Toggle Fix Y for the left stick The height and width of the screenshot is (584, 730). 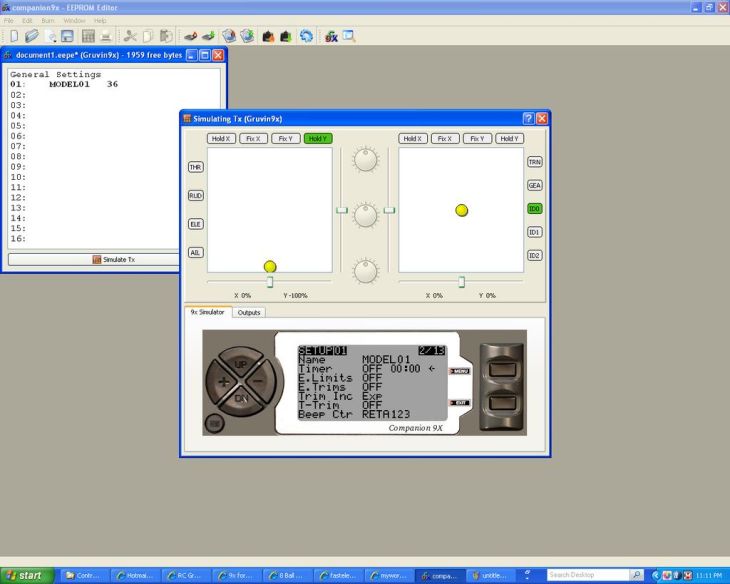(x=285, y=138)
